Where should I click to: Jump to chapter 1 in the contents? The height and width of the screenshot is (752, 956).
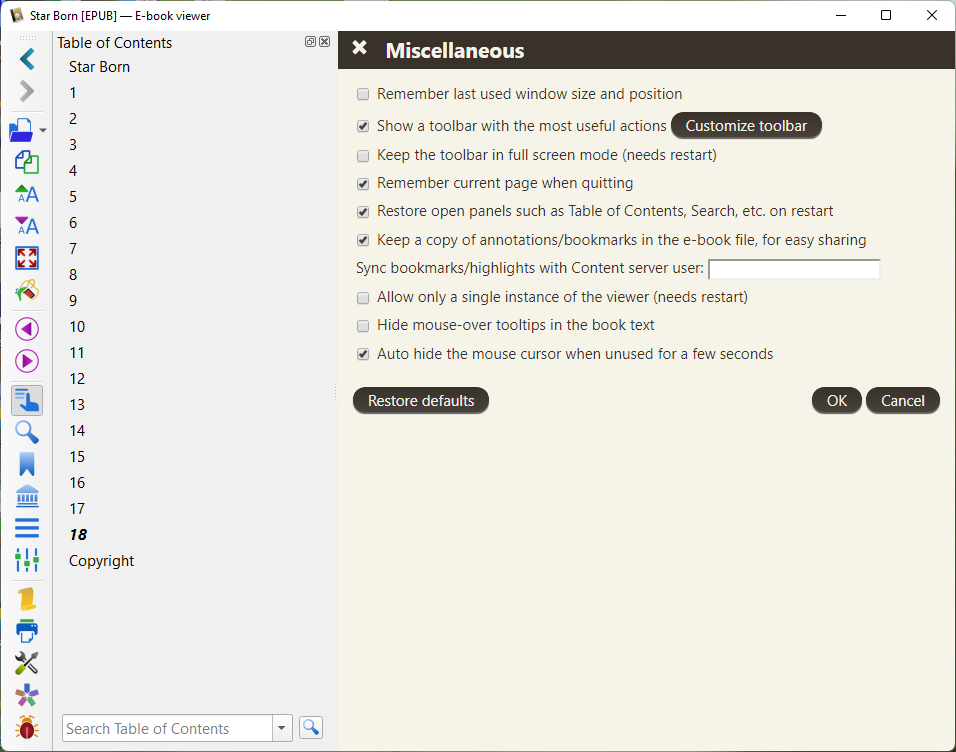pos(73,93)
